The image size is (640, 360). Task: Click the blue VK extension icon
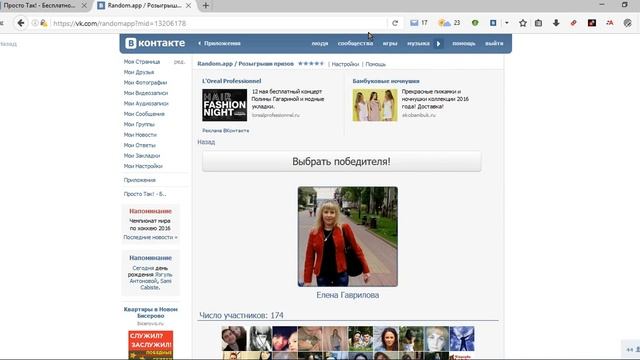493,23
